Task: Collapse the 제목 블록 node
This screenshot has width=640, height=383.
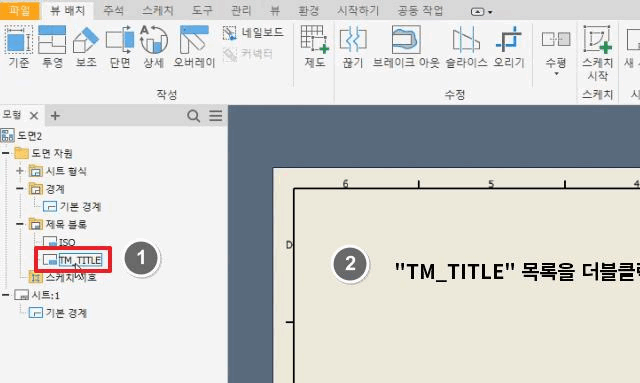Action: click(x=20, y=224)
